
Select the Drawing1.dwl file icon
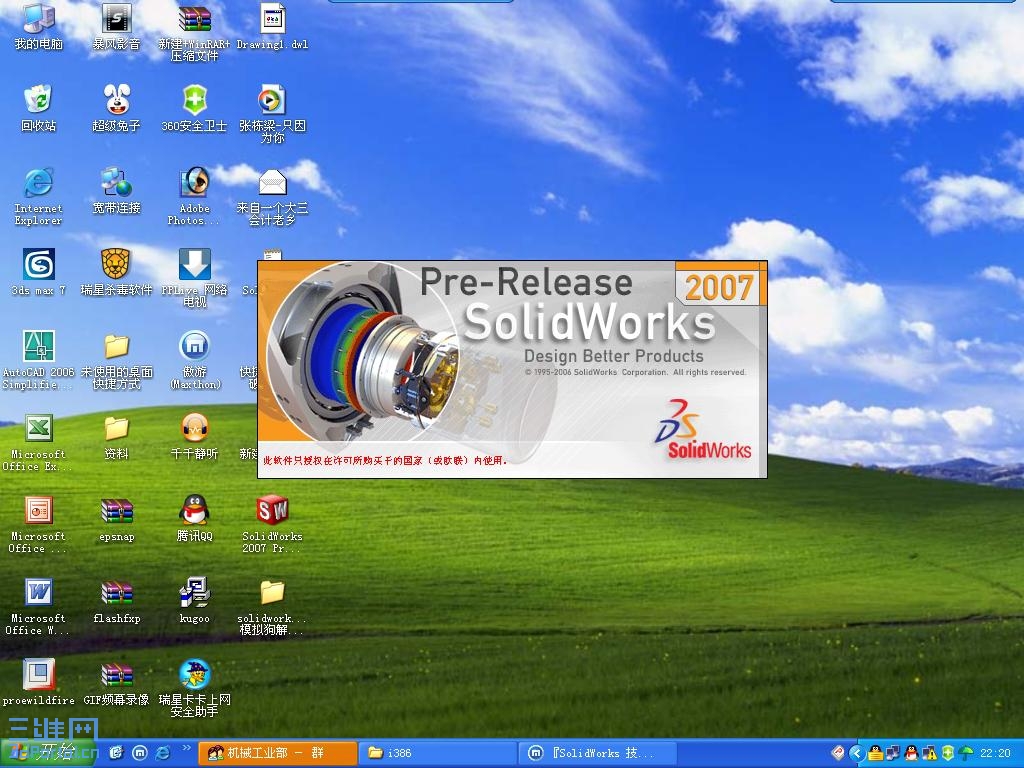[272, 26]
